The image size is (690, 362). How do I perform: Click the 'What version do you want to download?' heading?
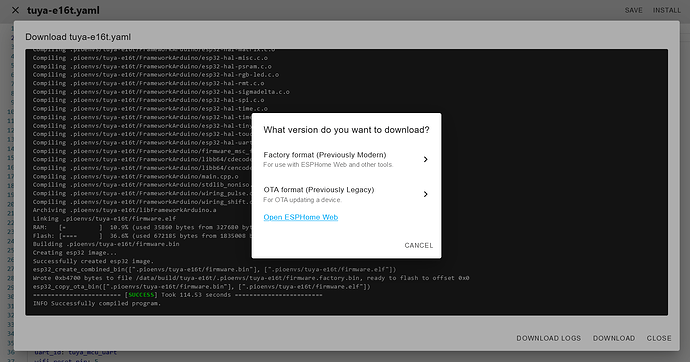point(346,130)
